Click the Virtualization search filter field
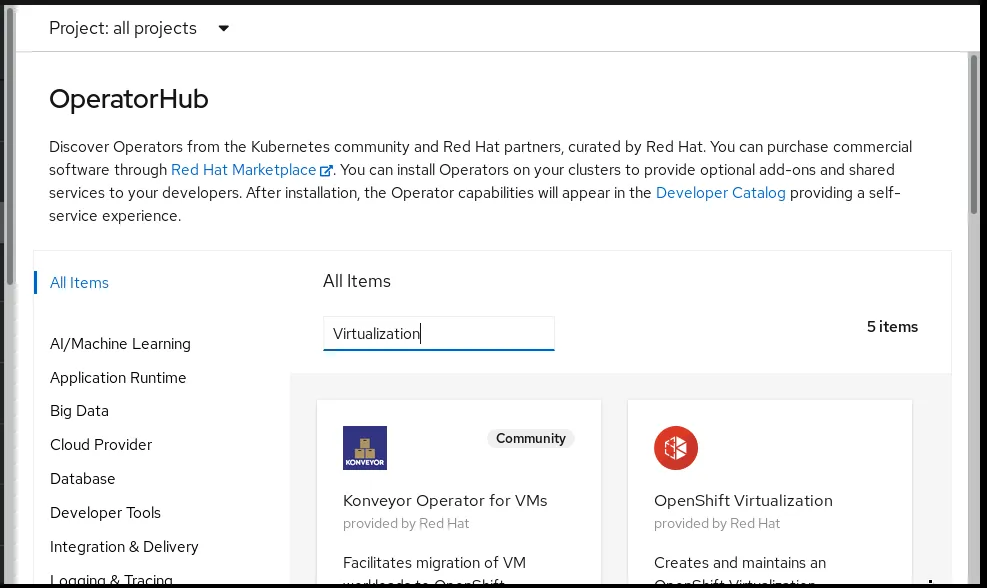The width and height of the screenshot is (987, 588). (438, 334)
